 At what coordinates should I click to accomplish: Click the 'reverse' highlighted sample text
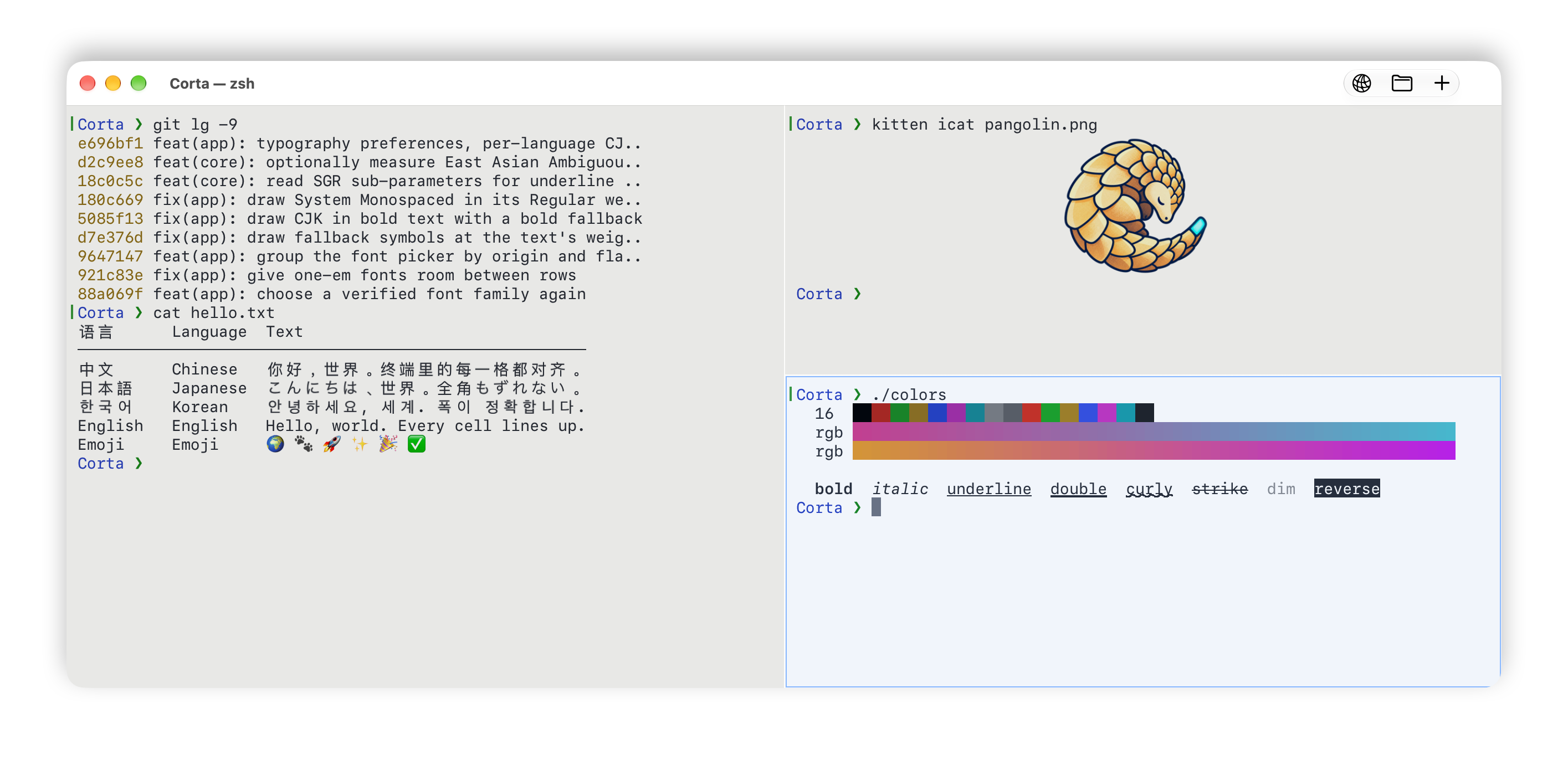click(1347, 489)
